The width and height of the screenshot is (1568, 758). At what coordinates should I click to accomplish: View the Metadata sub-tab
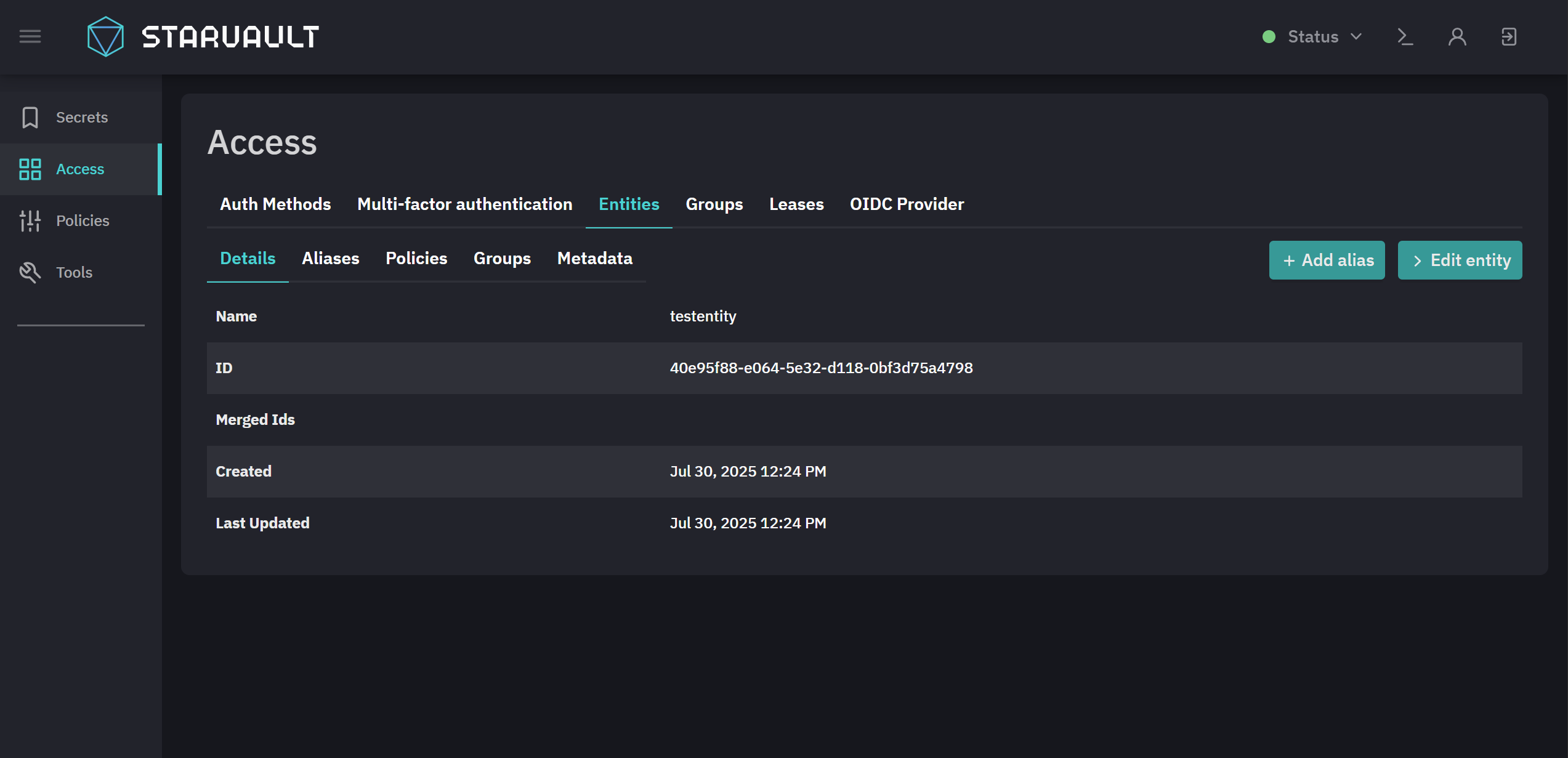[595, 259]
